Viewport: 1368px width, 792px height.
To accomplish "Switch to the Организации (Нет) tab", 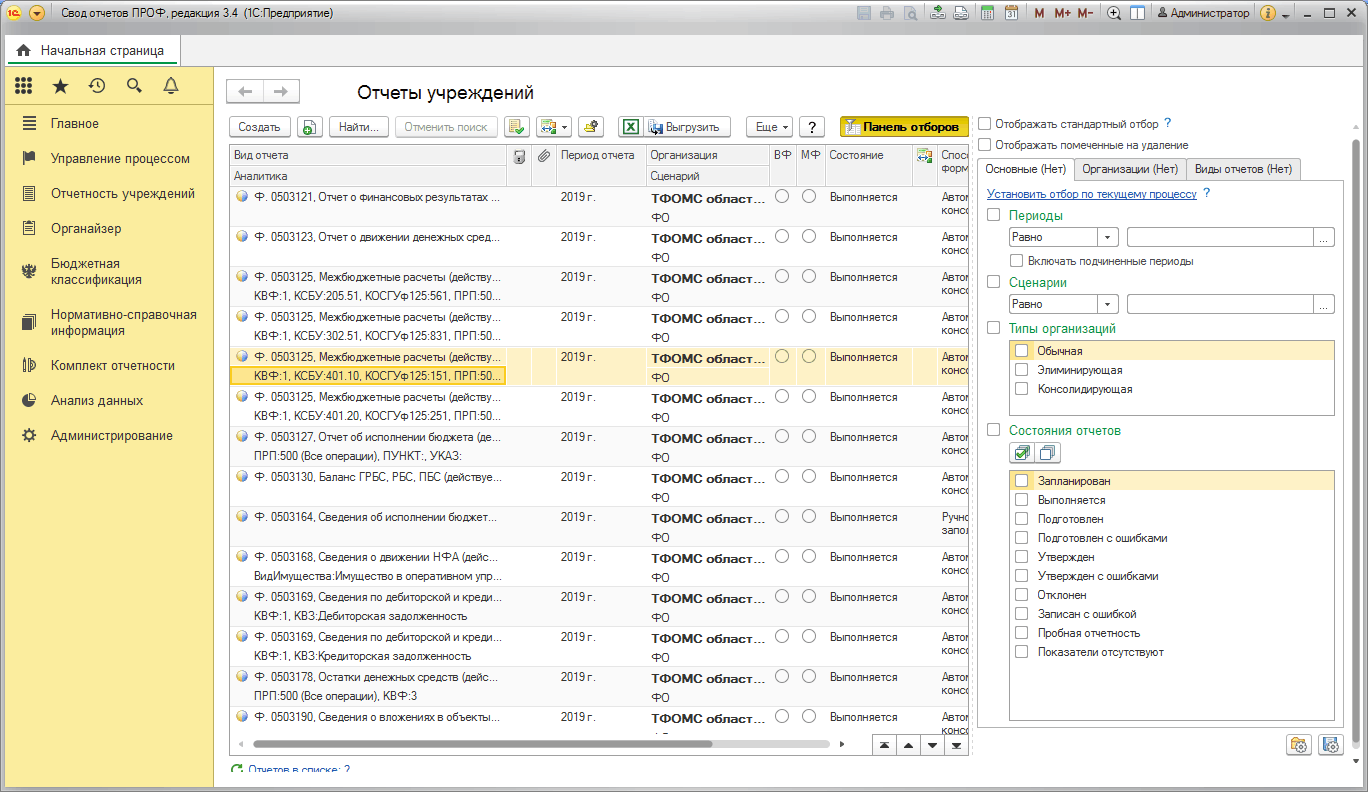I will 1130,170.
